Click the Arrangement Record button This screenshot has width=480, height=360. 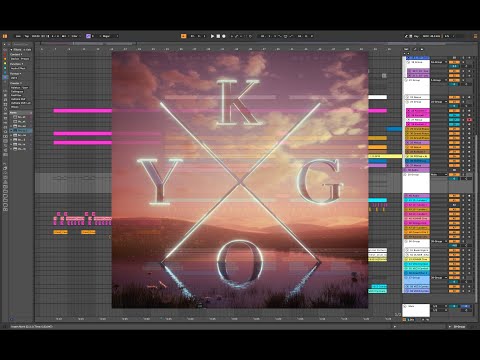pyautogui.click(x=224, y=36)
